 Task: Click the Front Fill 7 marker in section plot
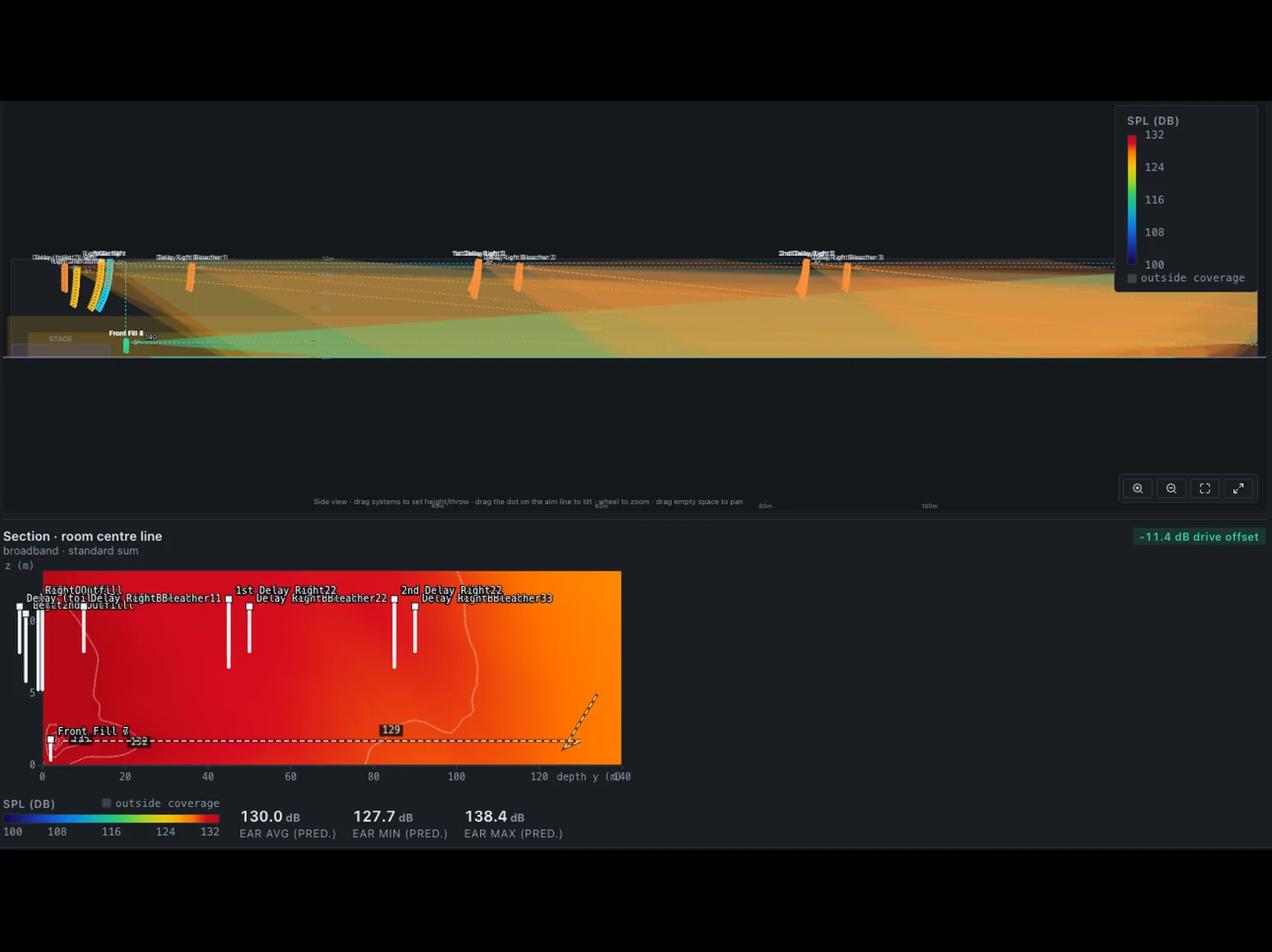pyautogui.click(x=51, y=740)
